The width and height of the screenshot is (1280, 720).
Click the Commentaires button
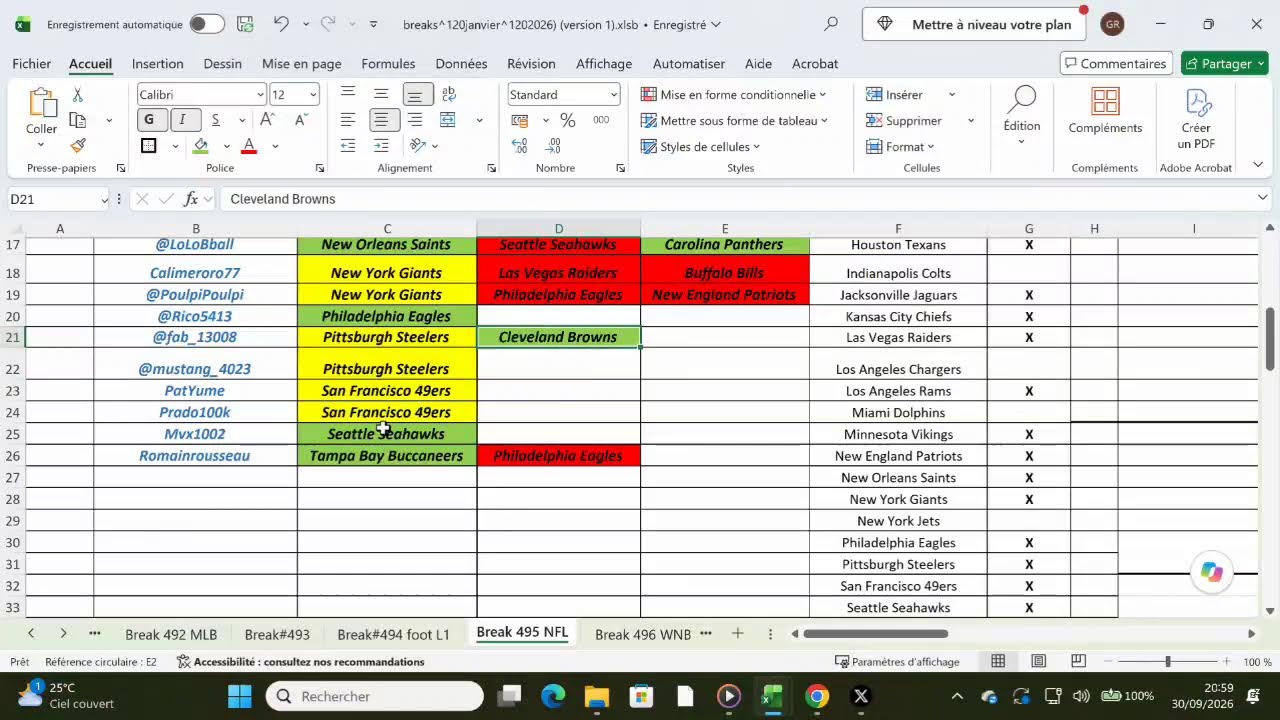tap(1115, 63)
